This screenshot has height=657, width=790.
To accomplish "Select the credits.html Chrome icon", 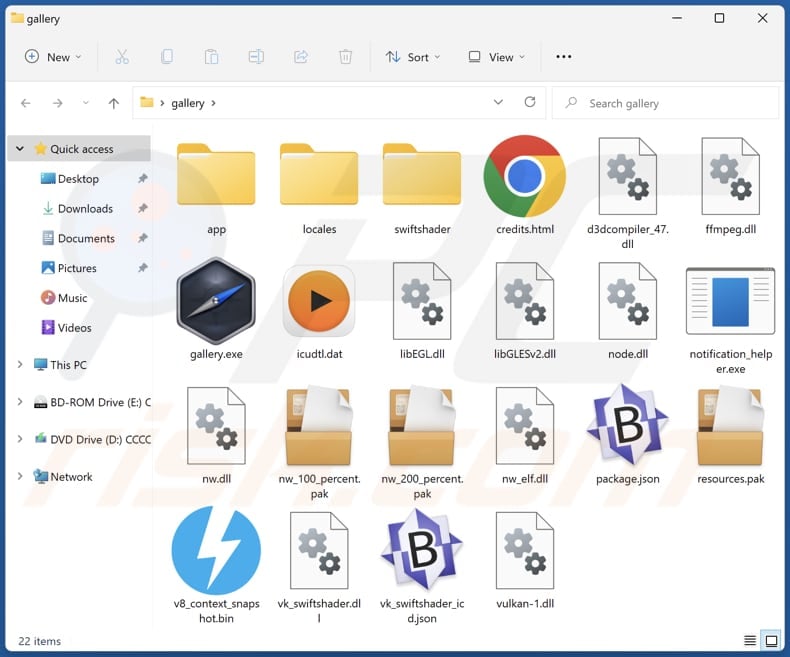I will [x=524, y=176].
